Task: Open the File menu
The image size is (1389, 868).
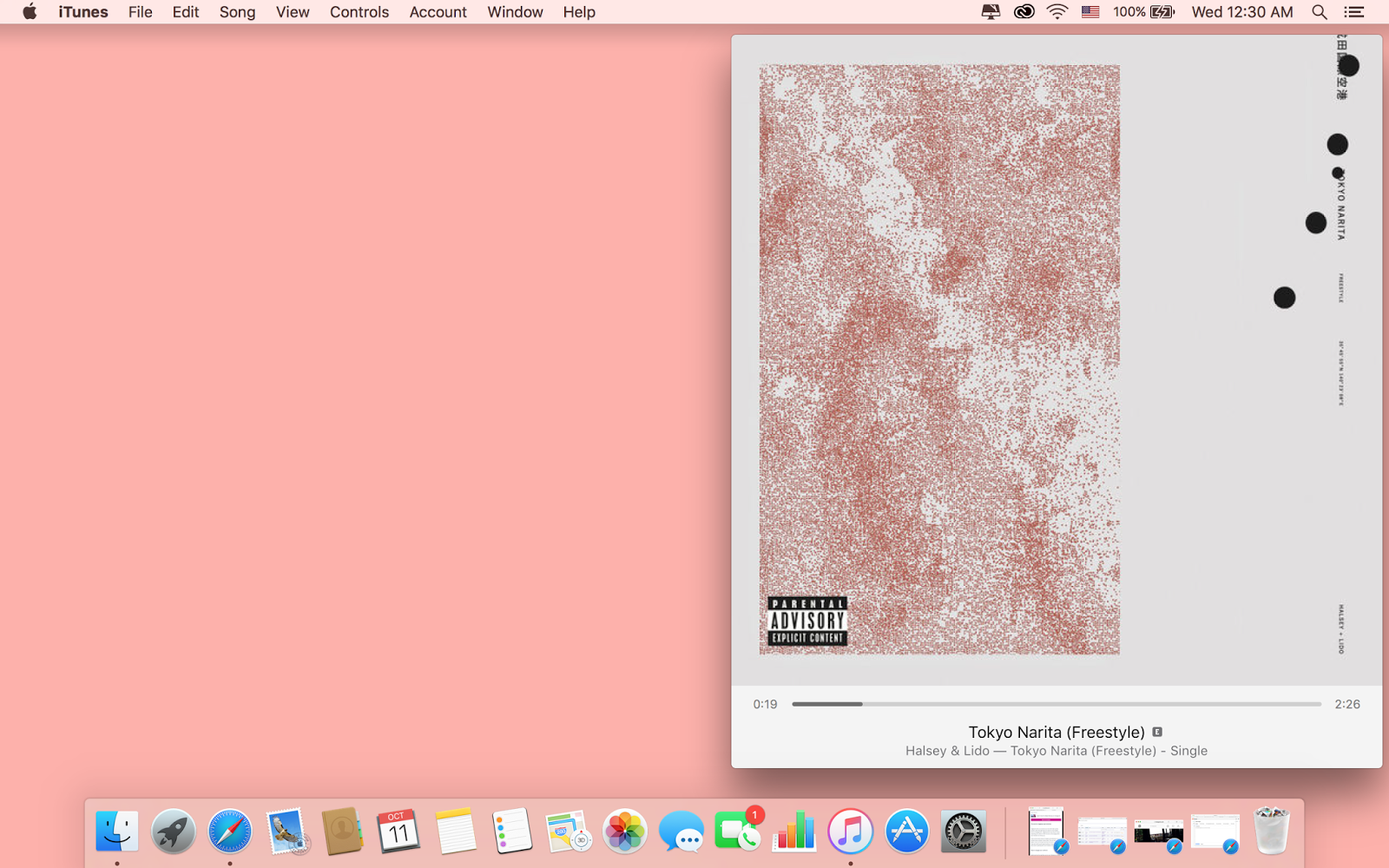Action: point(140,12)
